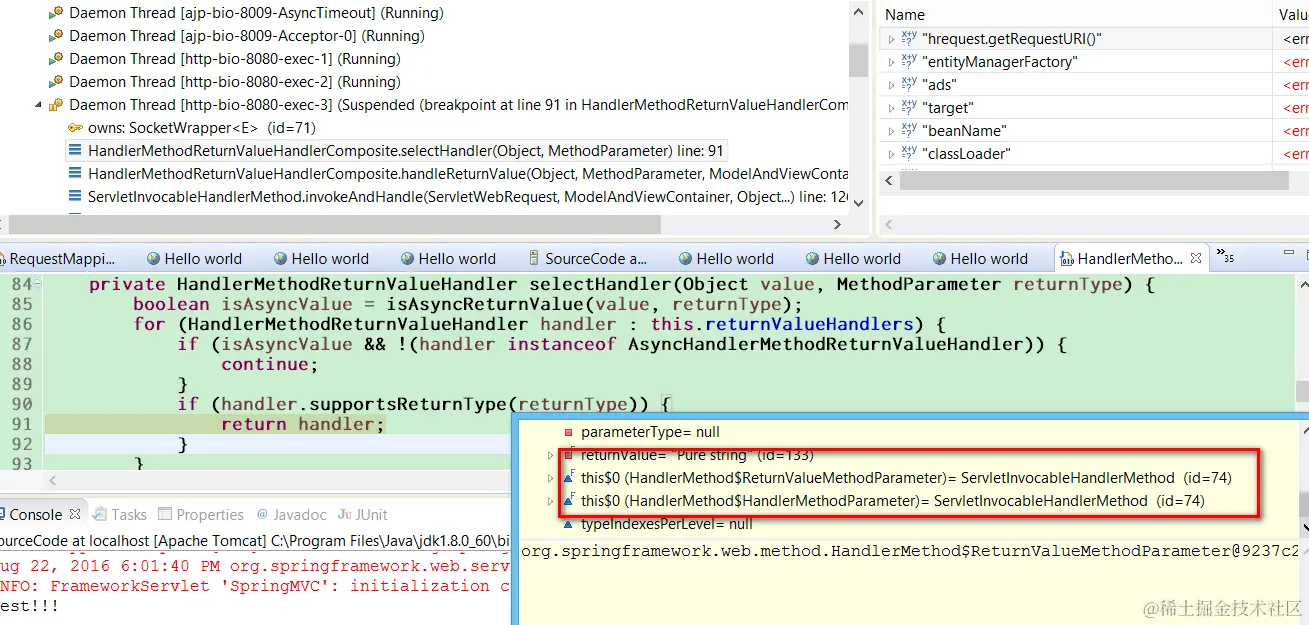Click the http-bio-8080-exec-1 thread icon
This screenshot has height=625, width=1309.
[56, 59]
